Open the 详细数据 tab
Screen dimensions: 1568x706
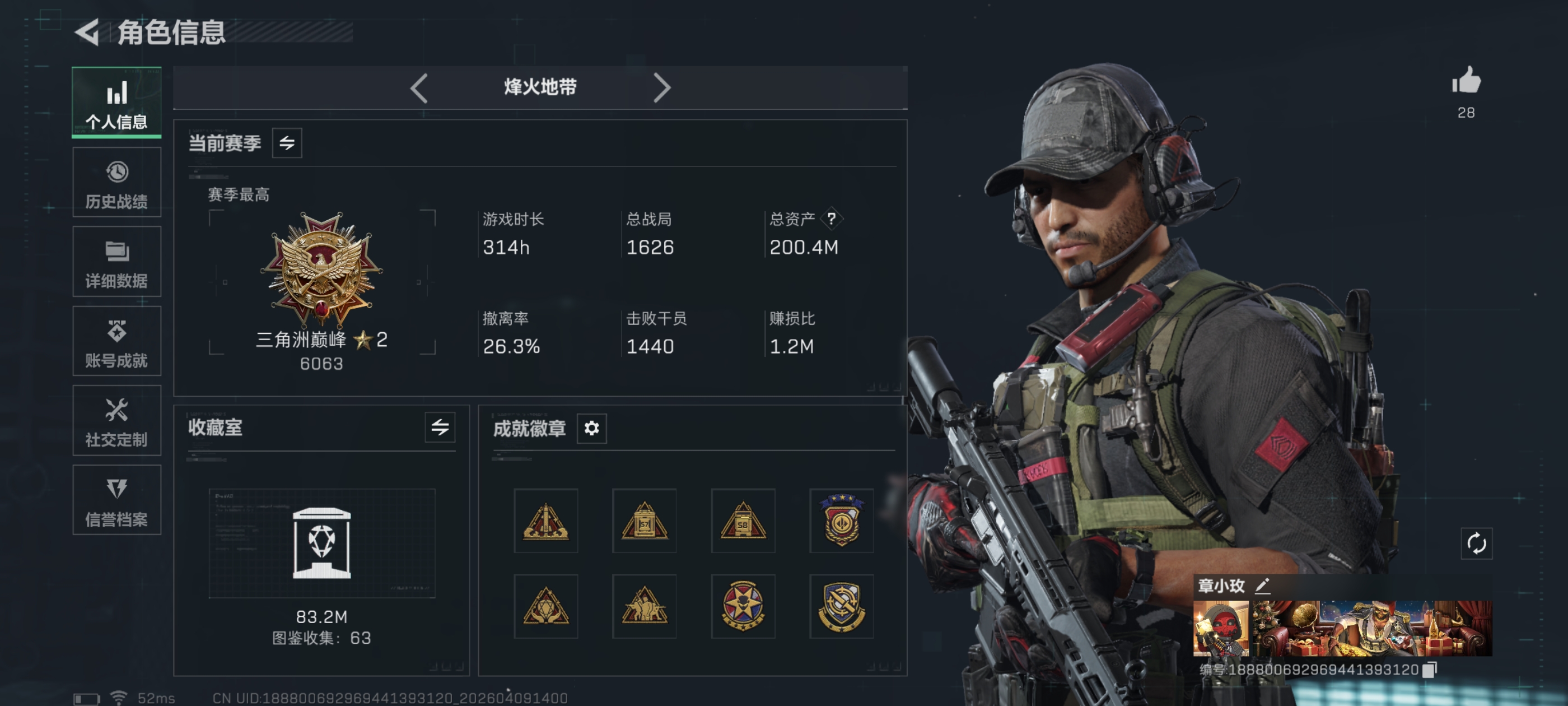[x=117, y=262]
